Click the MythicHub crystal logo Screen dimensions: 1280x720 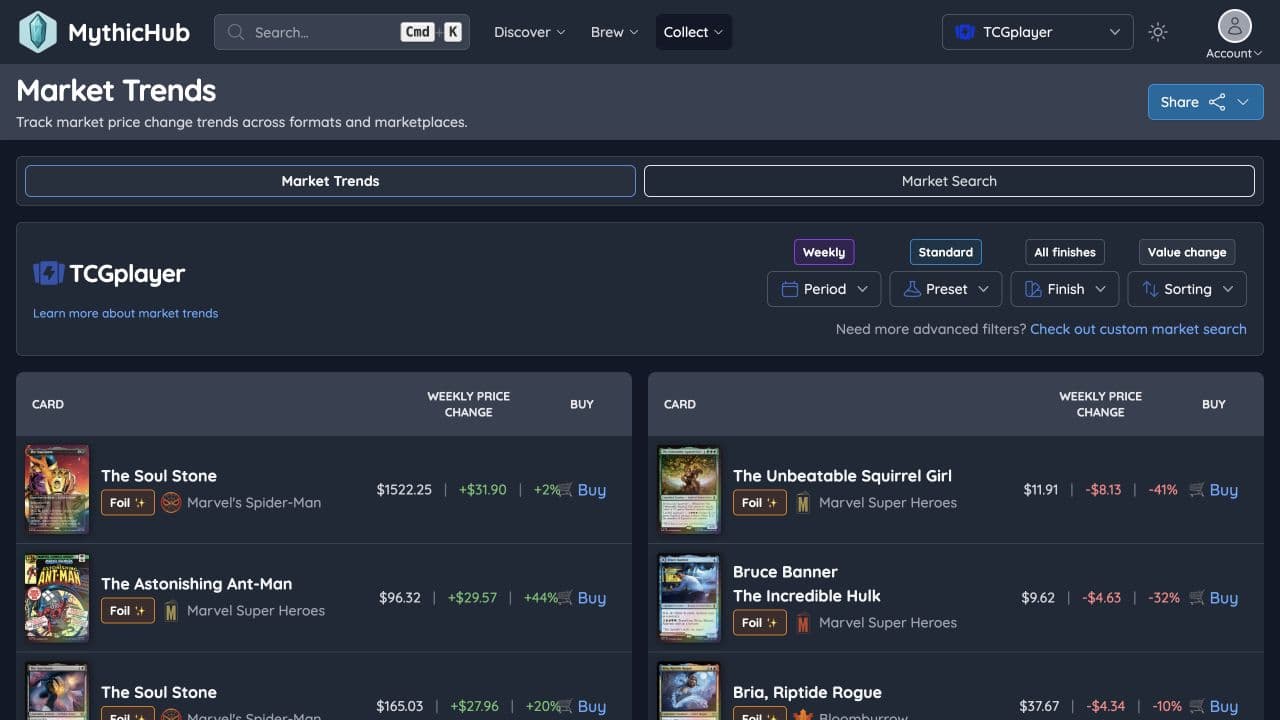click(38, 32)
